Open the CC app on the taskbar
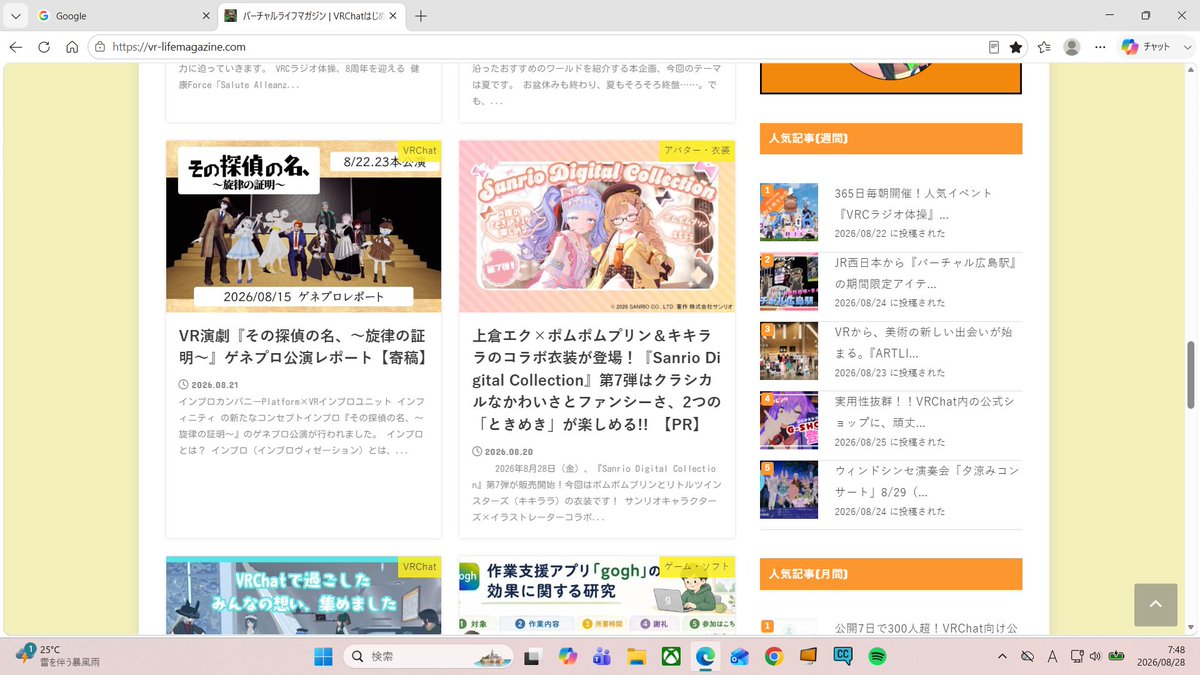The width and height of the screenshot is (1200, 675). 843,656
